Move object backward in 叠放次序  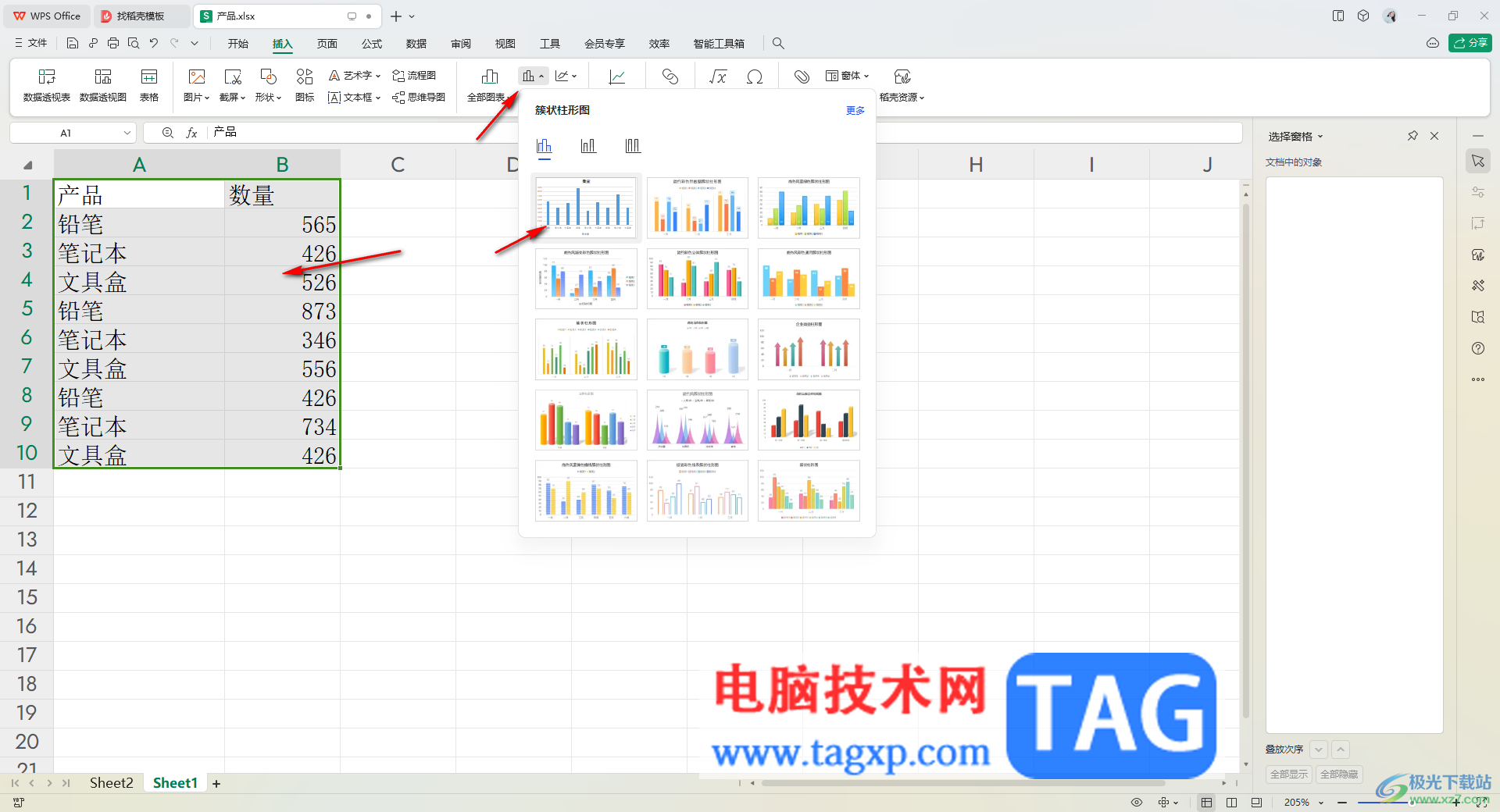click(x=1319, y=750)
